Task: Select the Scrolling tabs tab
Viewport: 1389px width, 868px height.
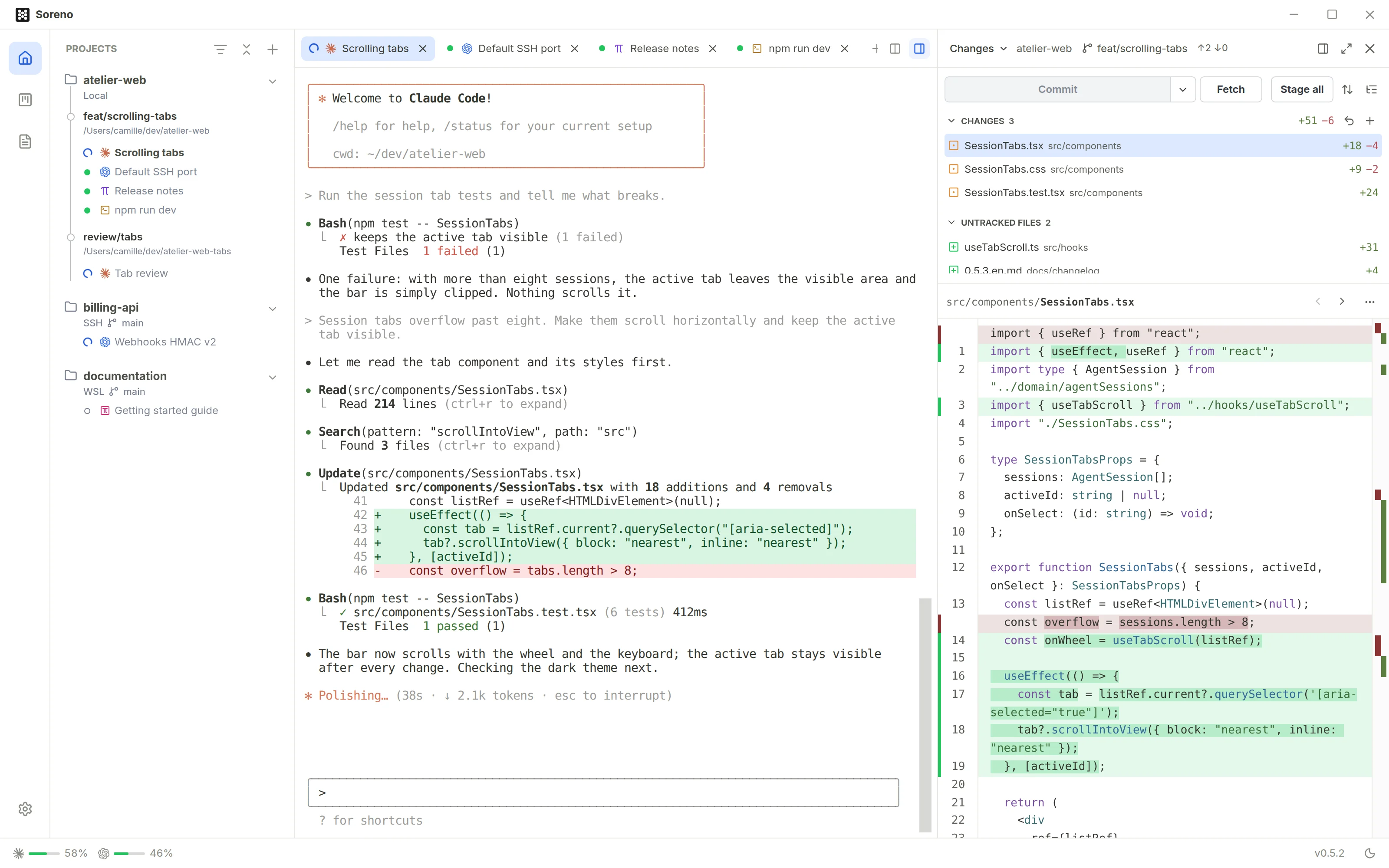Action: pyautogui.click(x=367, y=49)
